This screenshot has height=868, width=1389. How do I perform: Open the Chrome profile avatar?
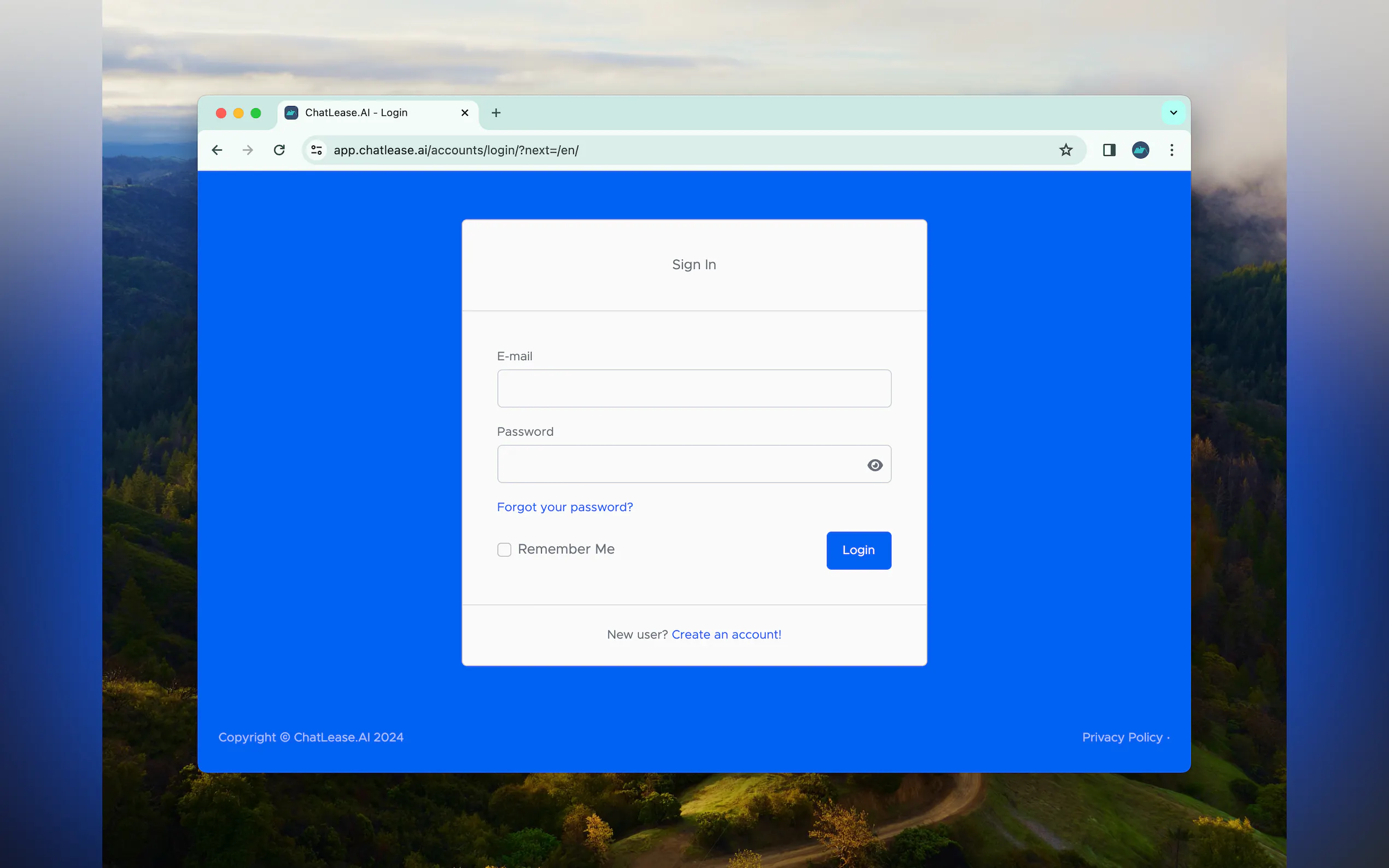pyautogui.click(x=1140, y=150)
